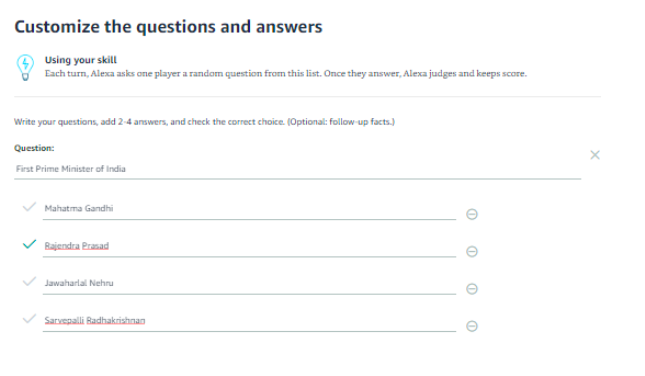Image resolution: width=645 pixels, height=376 pixels.
Task: Click the 'Customize the questions and answers' title
Action: 168,27
